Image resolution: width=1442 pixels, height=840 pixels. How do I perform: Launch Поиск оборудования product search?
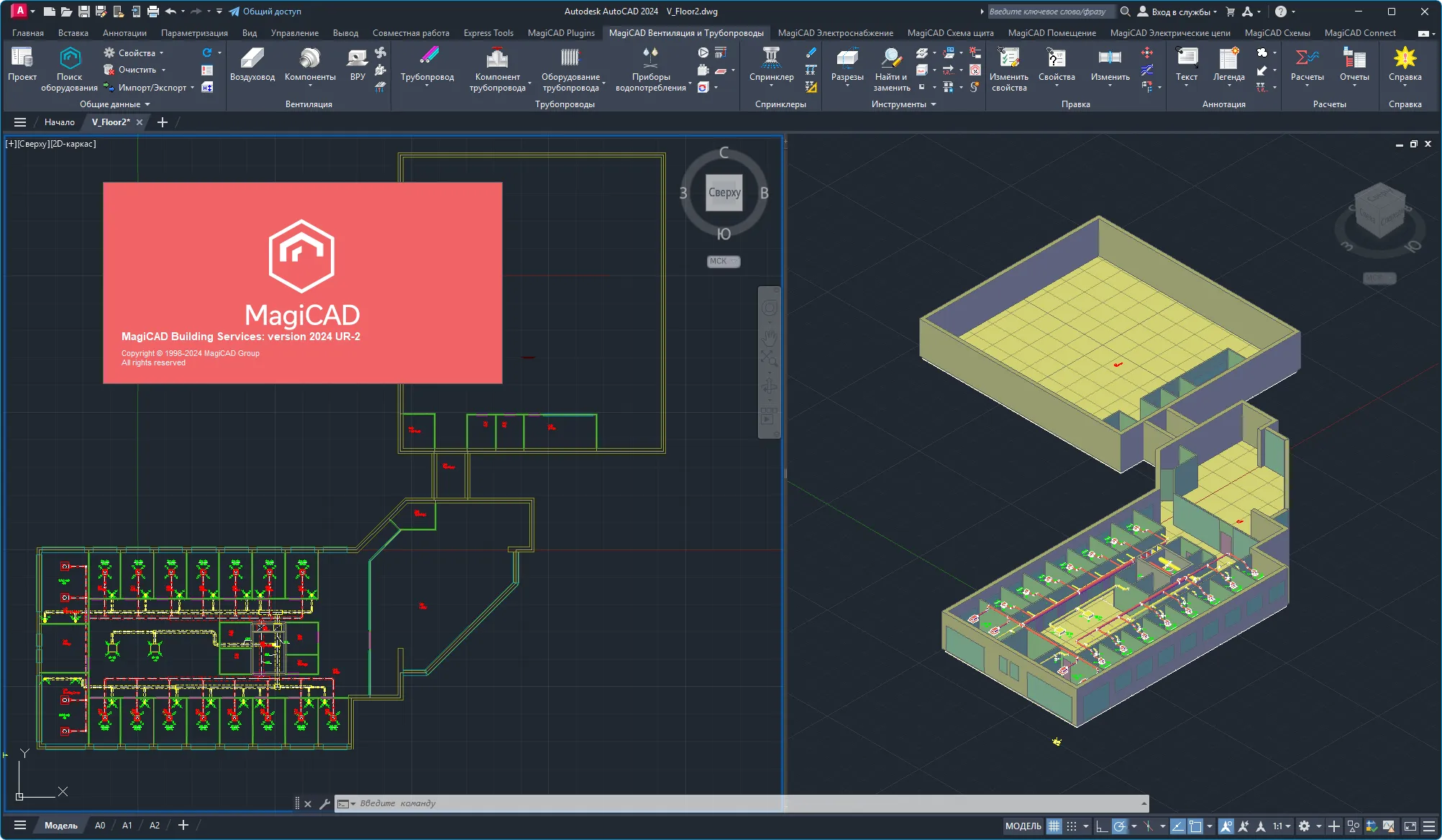pos(69,69)
